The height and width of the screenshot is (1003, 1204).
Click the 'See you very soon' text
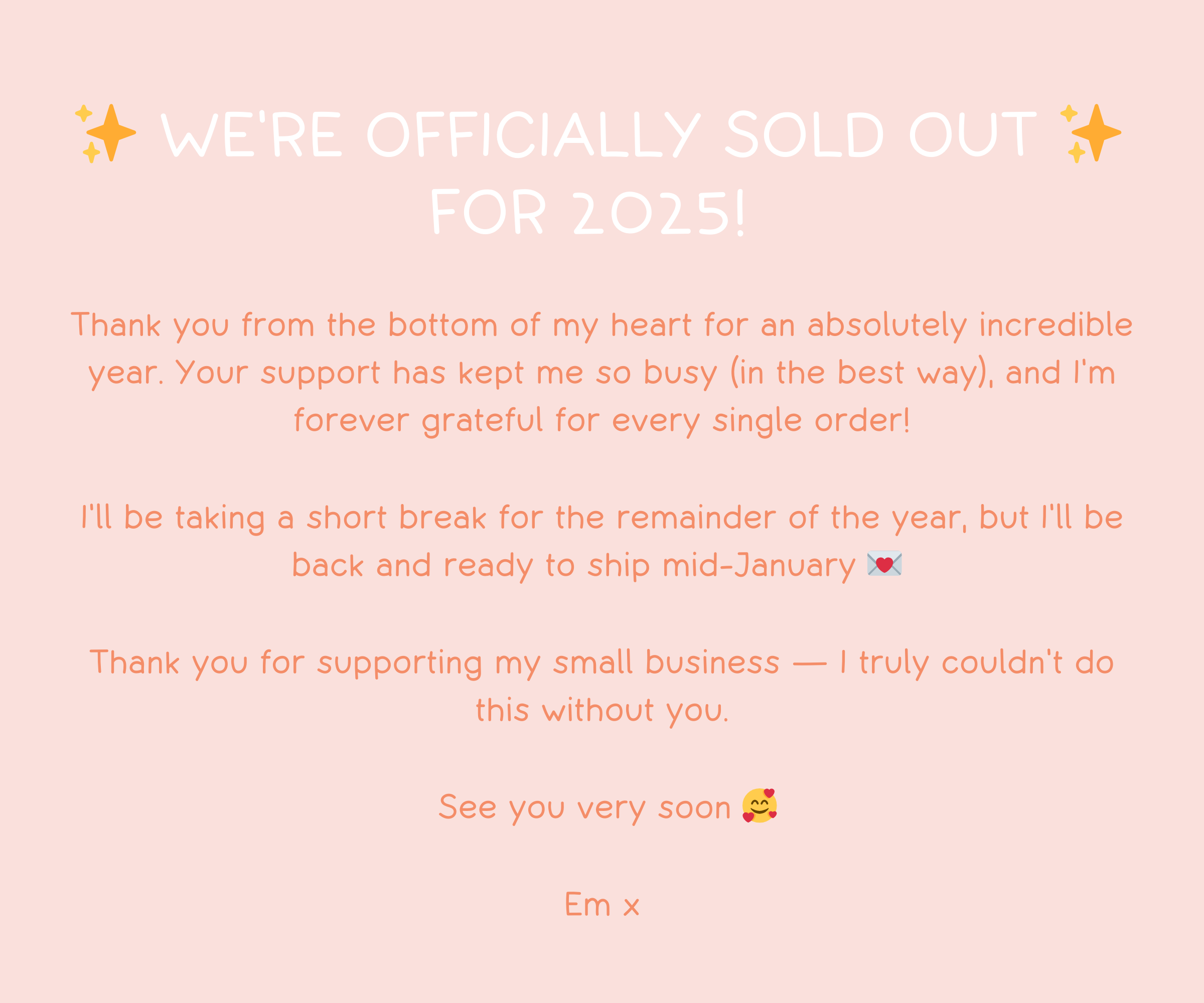pos(584,807)
